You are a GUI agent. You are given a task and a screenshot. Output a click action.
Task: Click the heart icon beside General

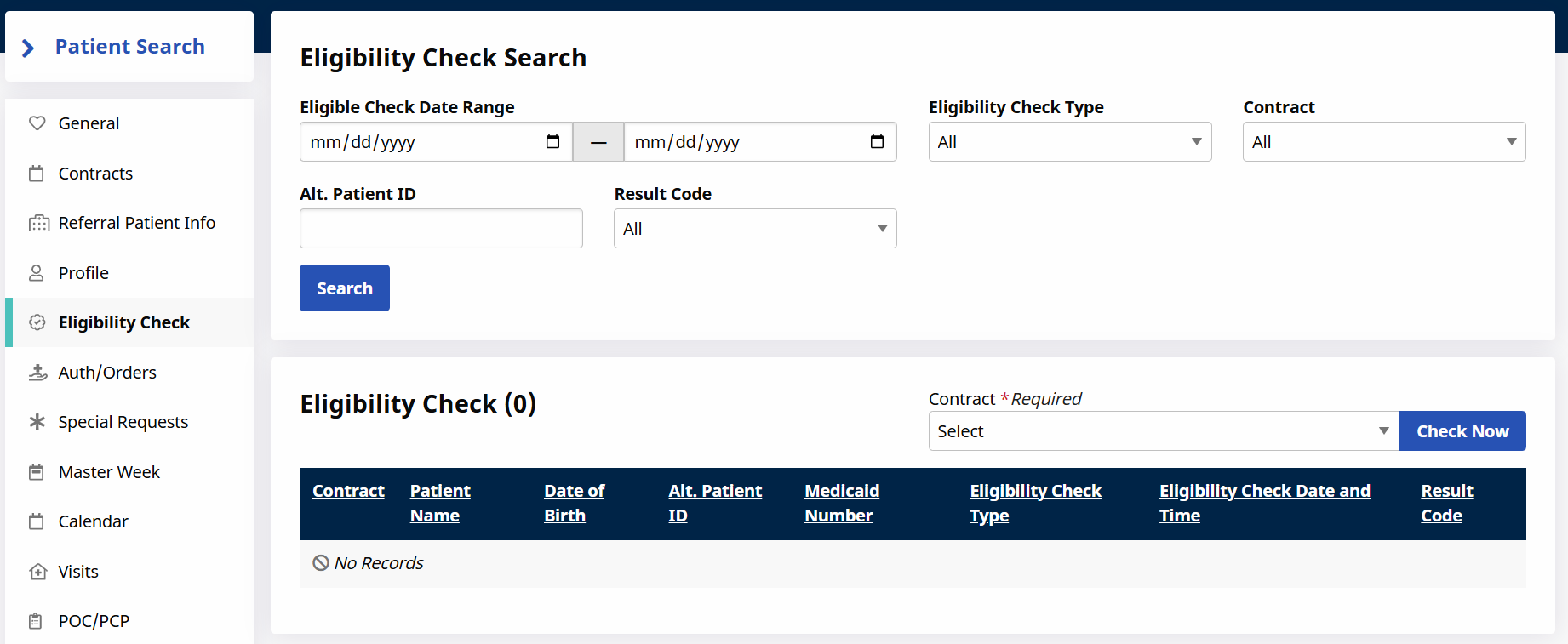pyautogui.click(x=37, y=123)
